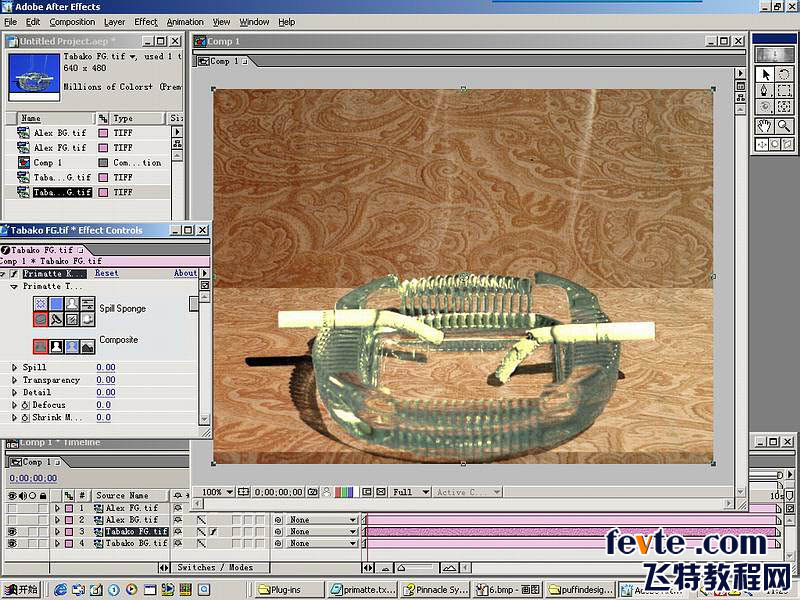Open the Animation menu
Image resolution: width=800 pixels, height=600 pixels.
pos(185,22)
